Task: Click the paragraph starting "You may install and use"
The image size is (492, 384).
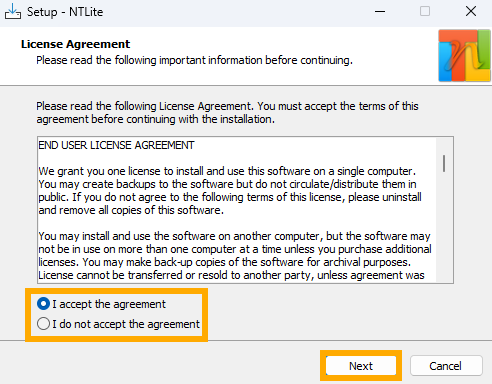Action: [235, 256]
